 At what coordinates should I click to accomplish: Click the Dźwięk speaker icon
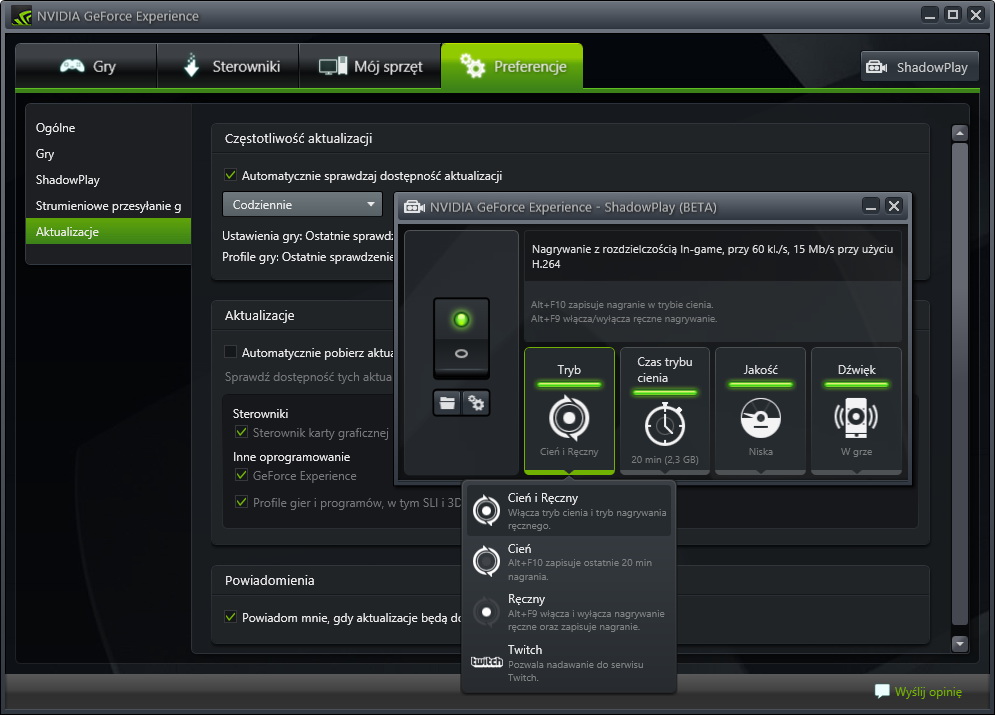[x=856, y=417]
